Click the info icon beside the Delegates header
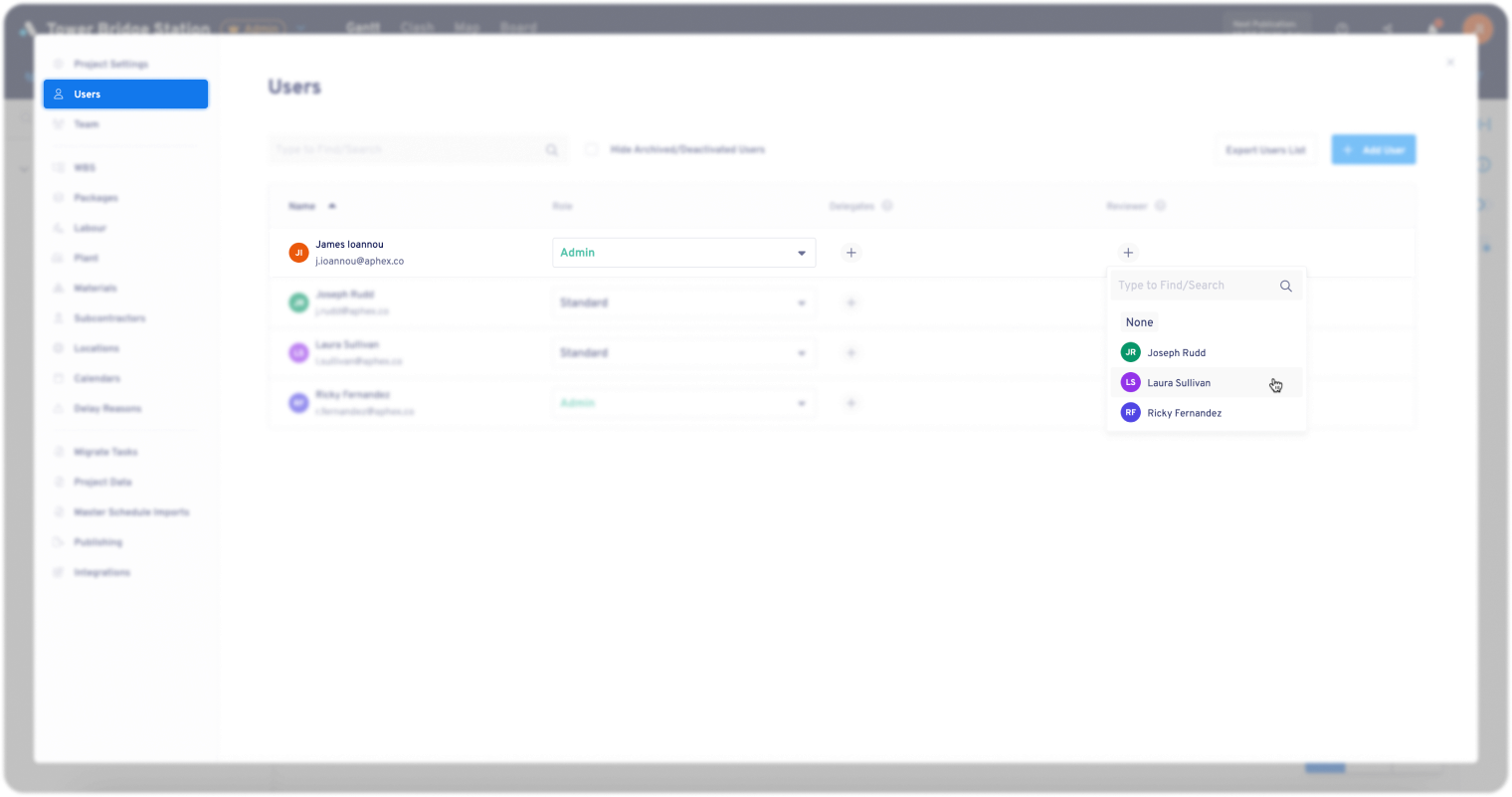 (887, 206)
